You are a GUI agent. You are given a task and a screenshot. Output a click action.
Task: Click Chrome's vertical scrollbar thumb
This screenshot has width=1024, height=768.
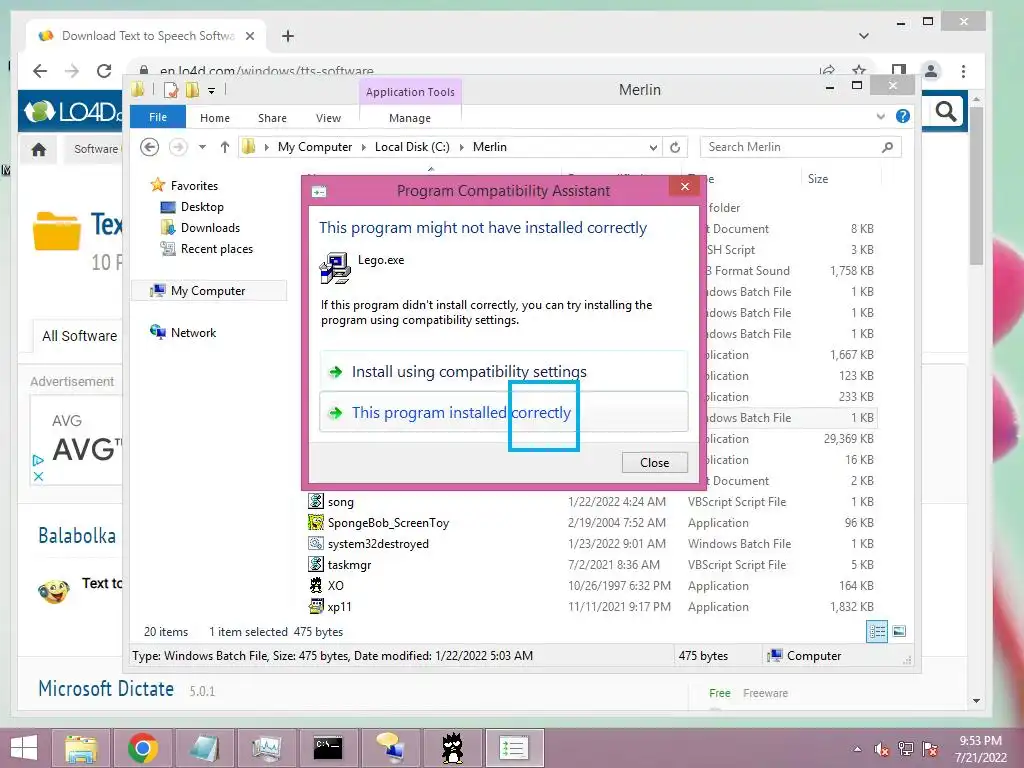point(976,185)
